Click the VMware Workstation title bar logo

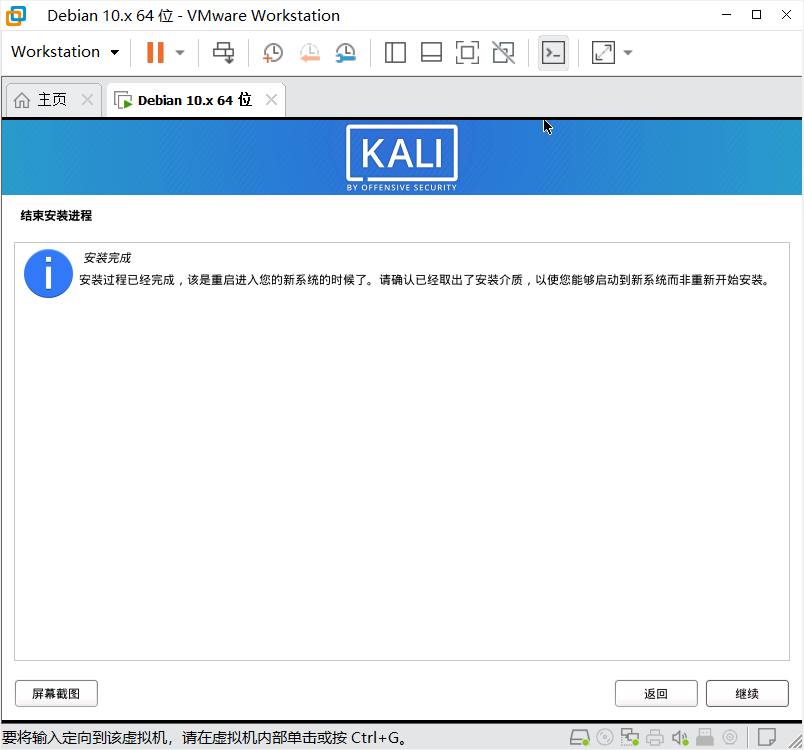[x=16, y=15]
